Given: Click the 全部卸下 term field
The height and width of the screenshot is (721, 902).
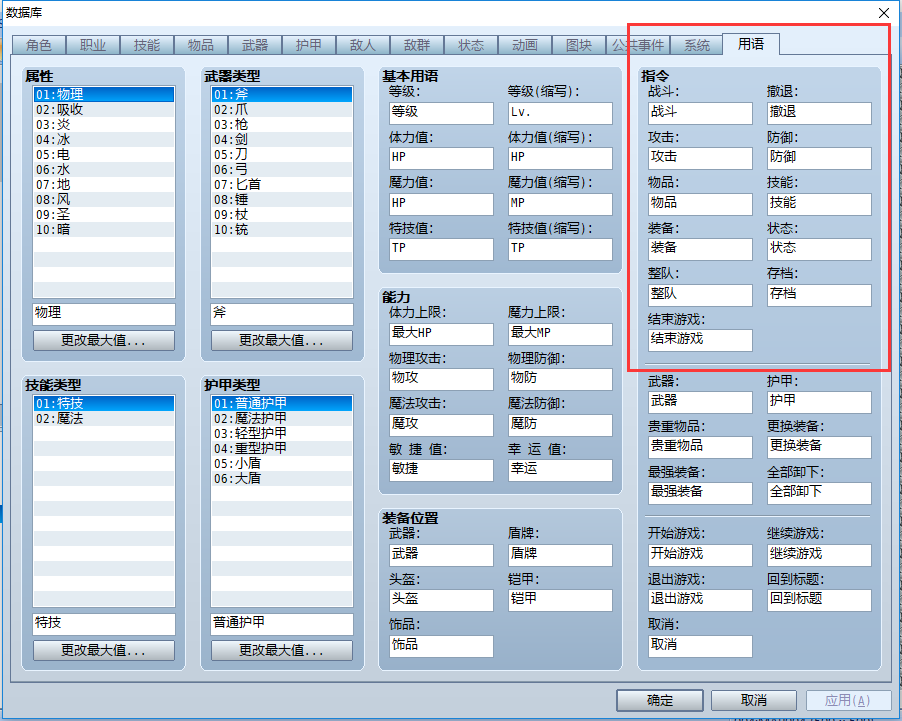Looking at the screenshot, I should [x=819, y=493].
